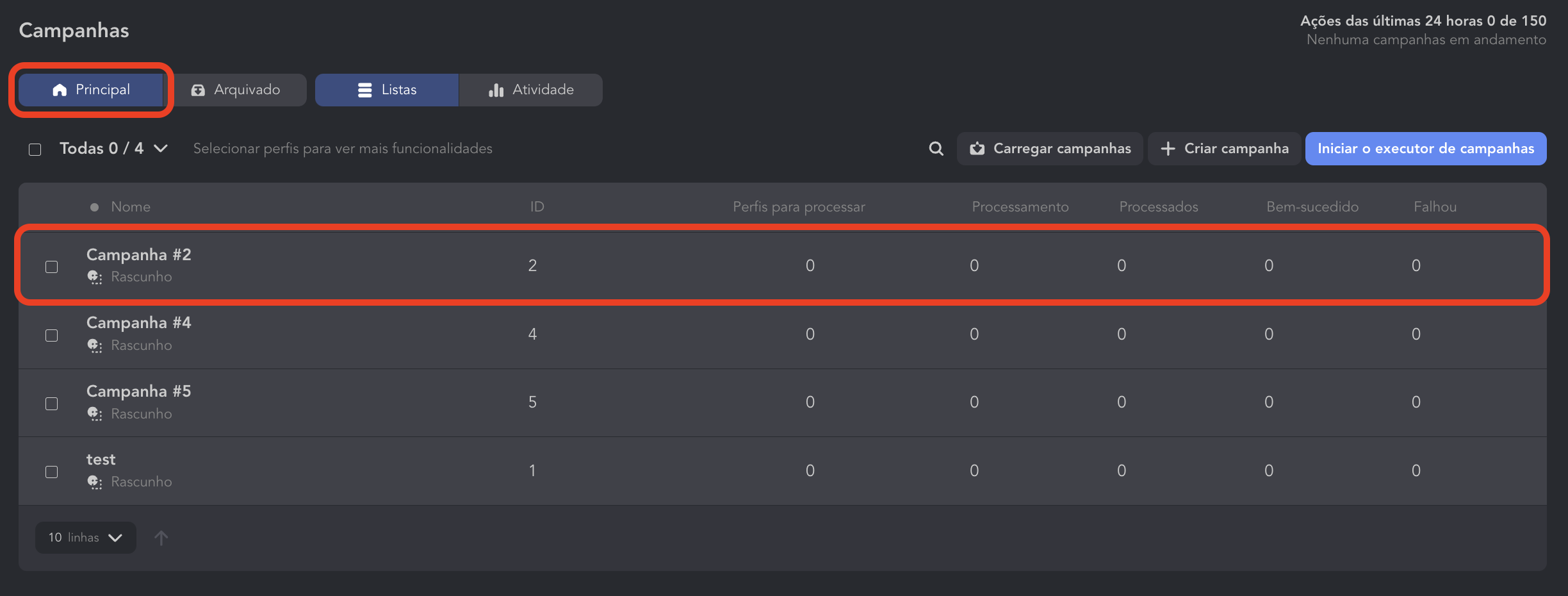The width and height of the screenshot is (1568, 596).
Task: Switch to the Listas view
Action: click(387, 90)
